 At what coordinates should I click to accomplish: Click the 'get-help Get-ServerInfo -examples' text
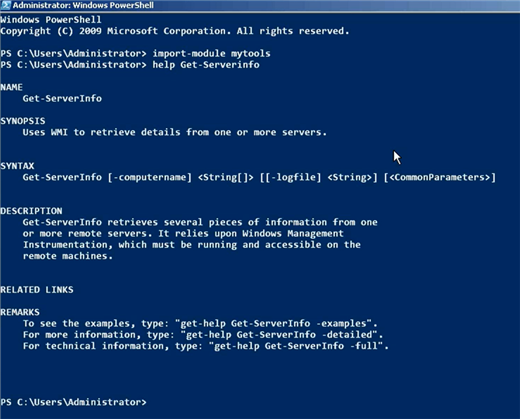tap(276, 323)
